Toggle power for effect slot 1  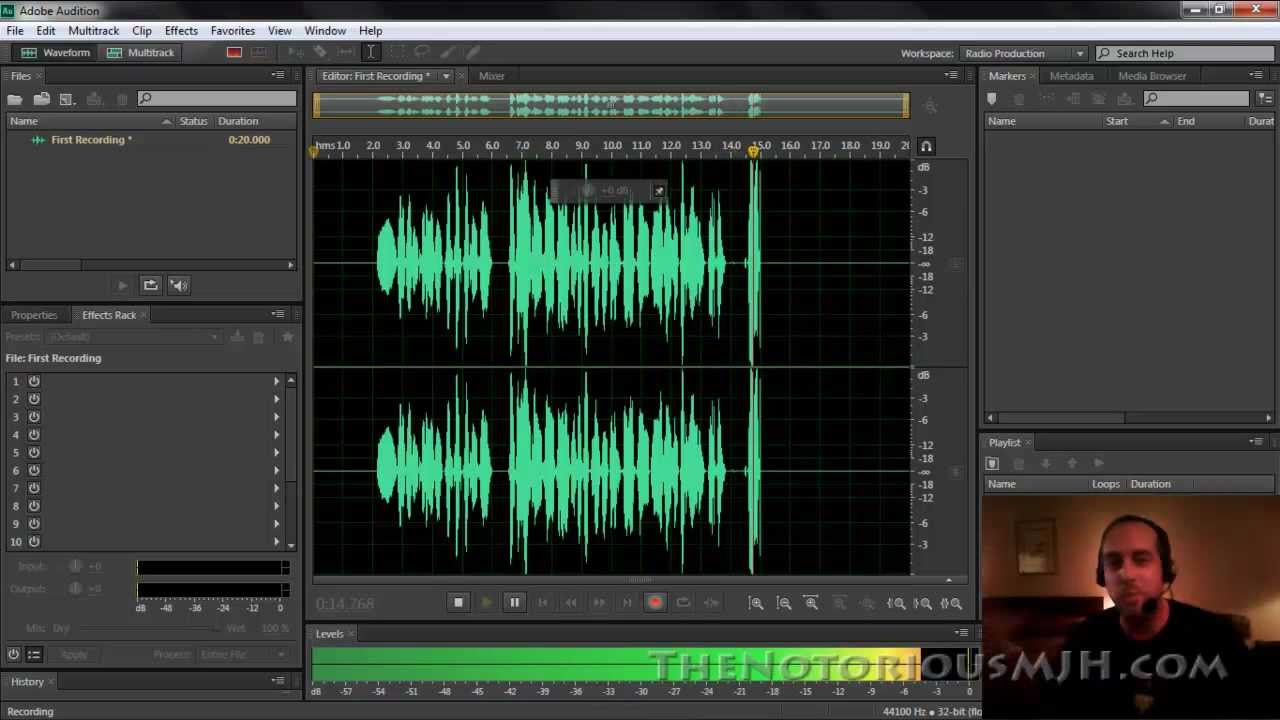point(34,381)
